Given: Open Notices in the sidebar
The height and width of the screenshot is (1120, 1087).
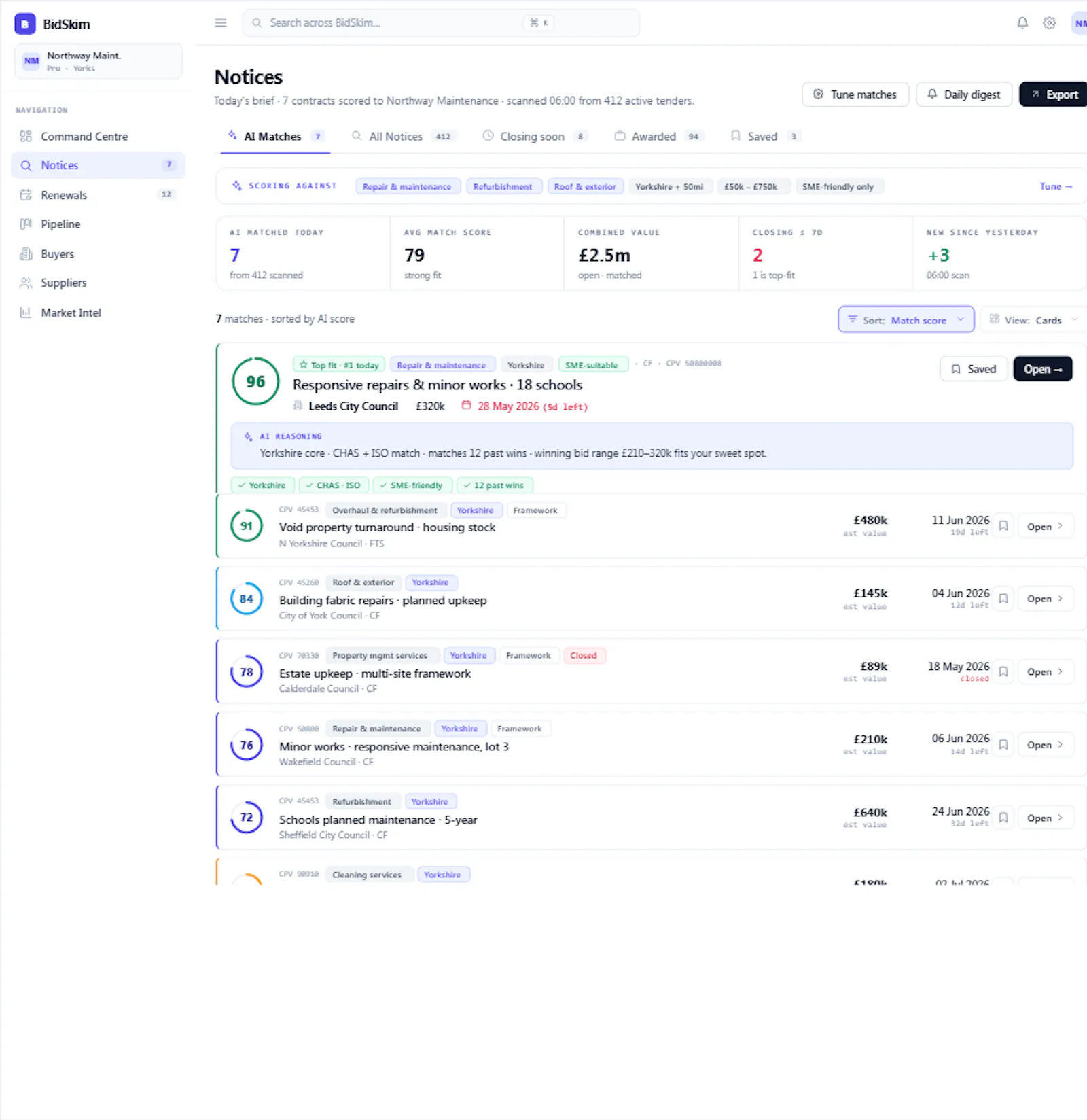Looking at the screenshot, I should [99, 165].
